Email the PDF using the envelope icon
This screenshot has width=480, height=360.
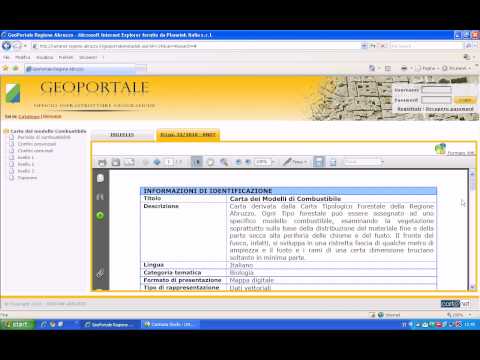coord(129,162)
